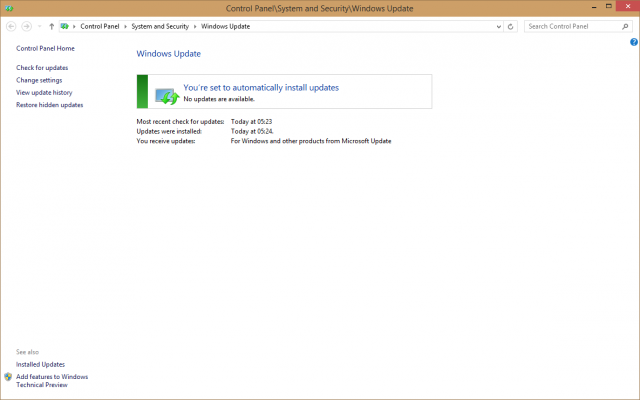This screenshot has width=640, height=400.
Task: Click the search magnifier icon
Action: pyautogui.click(x=625, y=27)
